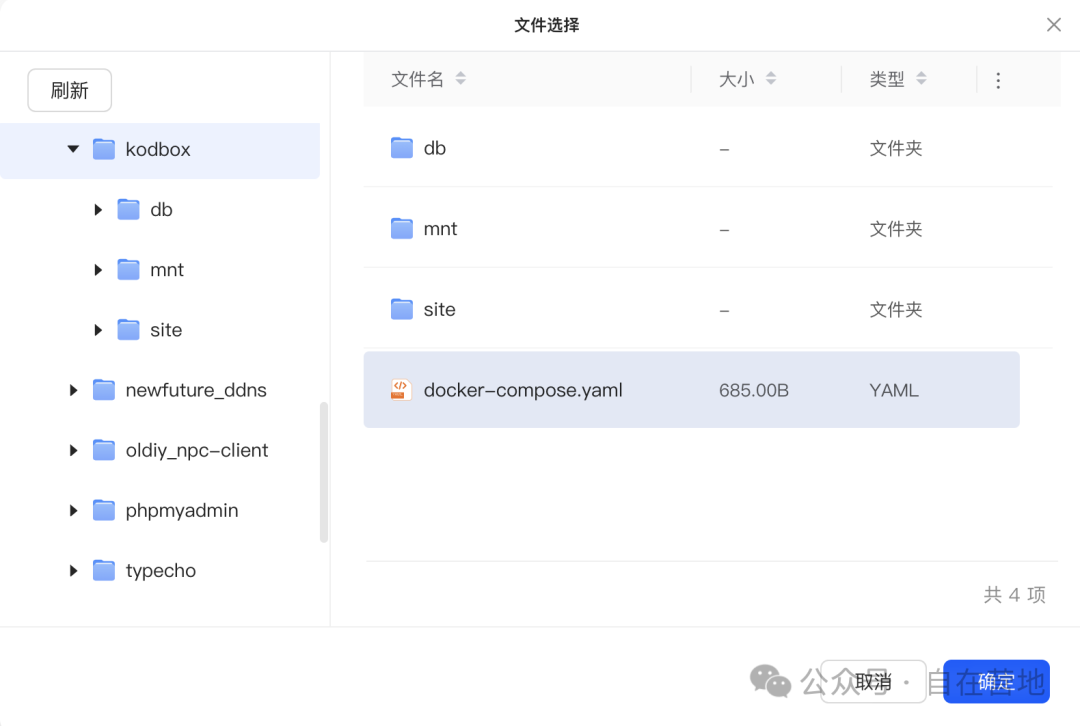Click the mnt folder icon in file list
The width and height of the screenshot is (1080, 726).
coord(402,229)
